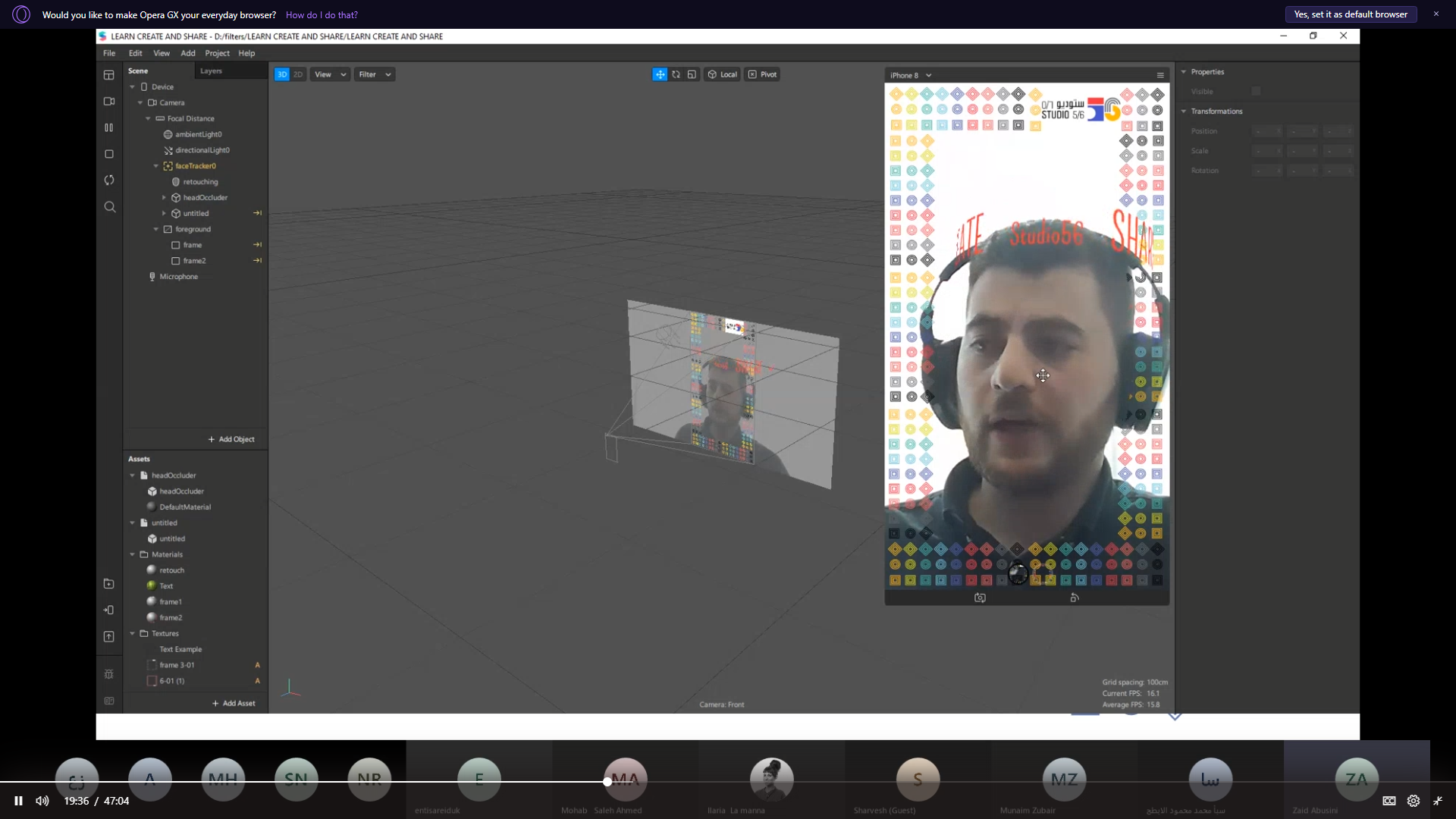Click the faceTracker0 icon in scene
This screenshot has height=819, width=1456.
pos(168,166)
